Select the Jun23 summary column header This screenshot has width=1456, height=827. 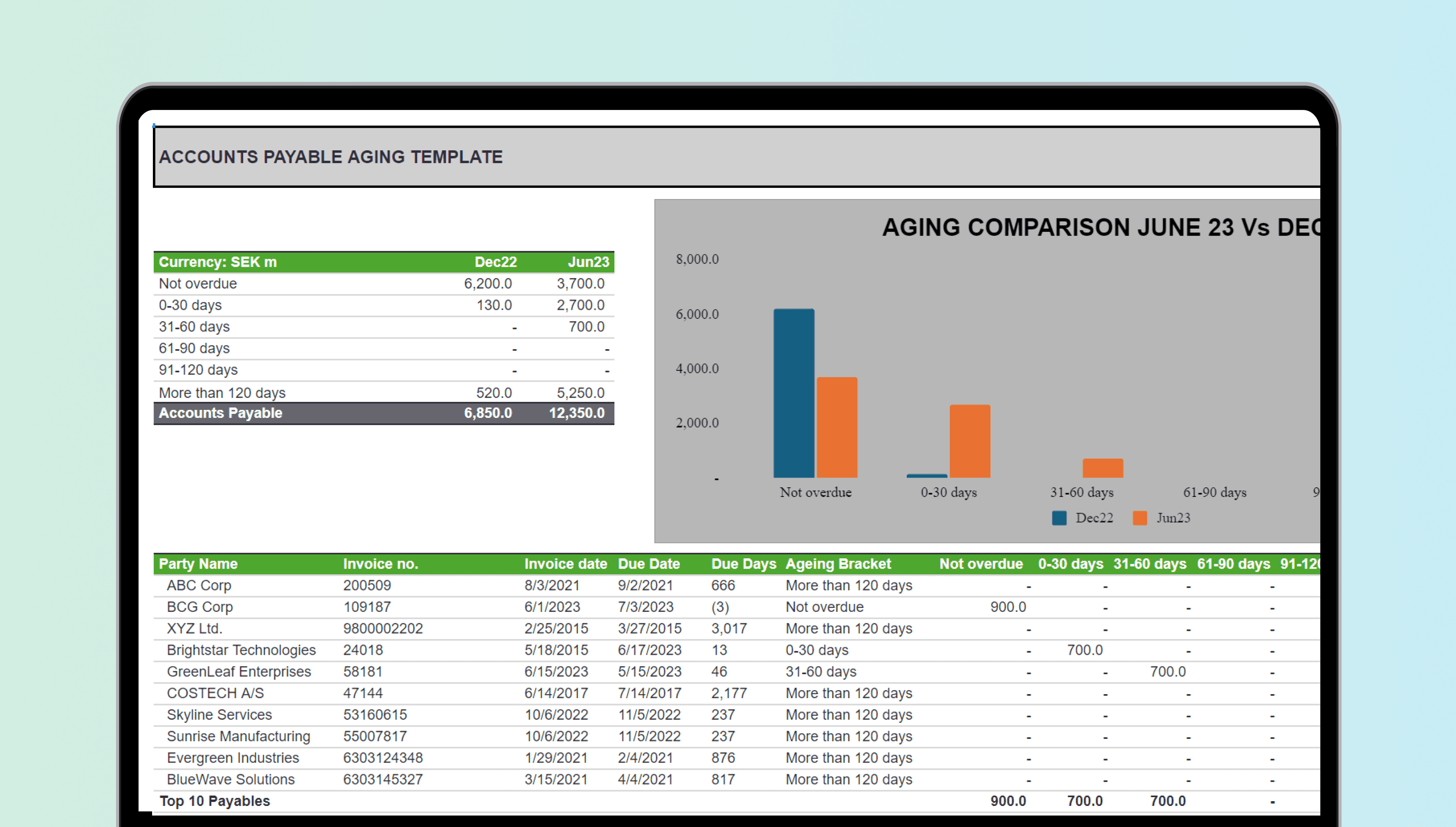[x=588, y=262]
